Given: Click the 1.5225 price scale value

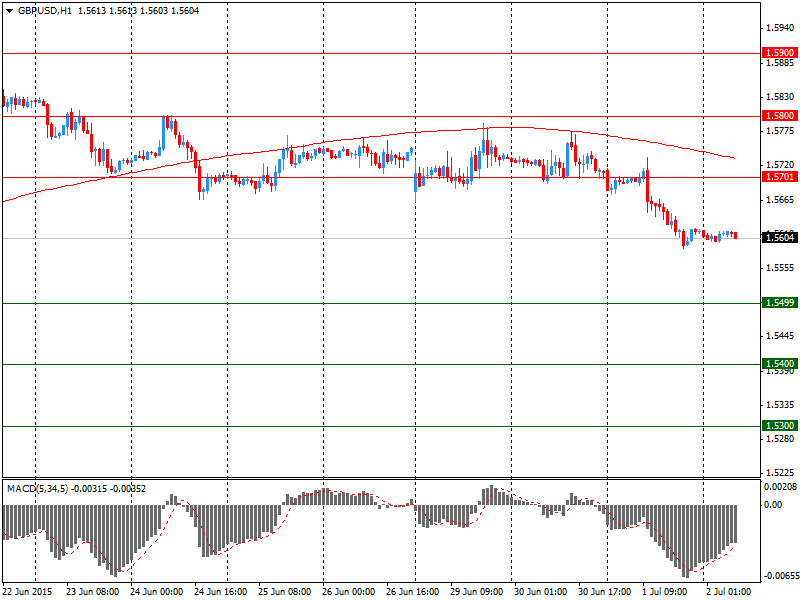Looking at the screenshot, I should click(781, 473).
